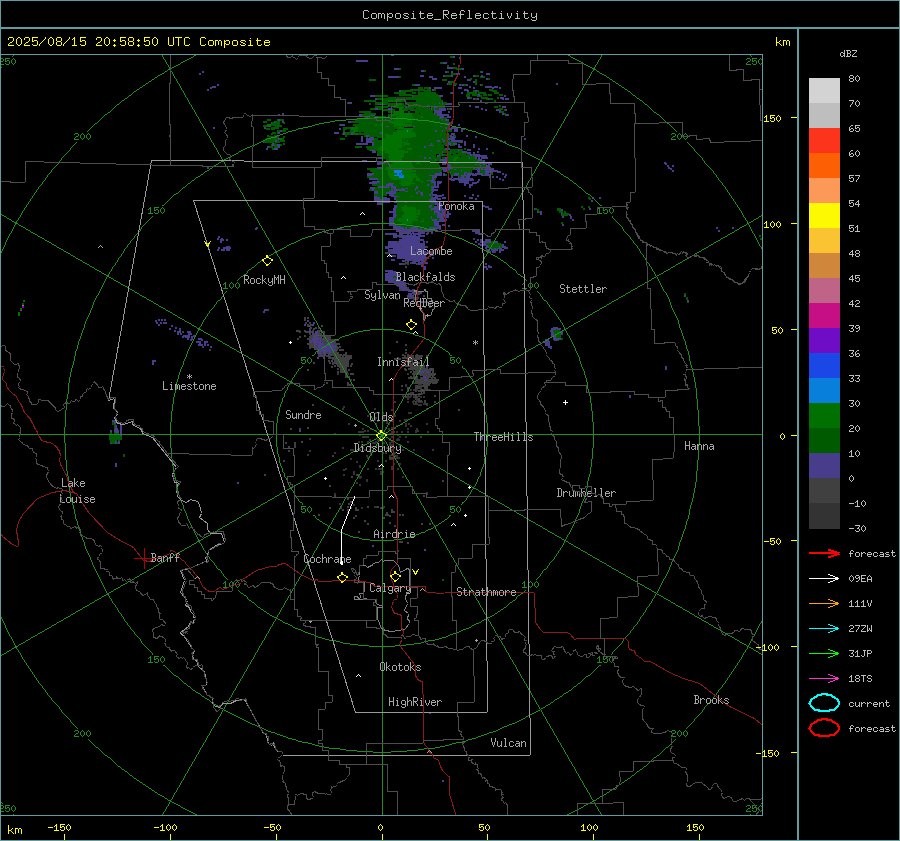900x841 pixels.
Task: Click the Sylvan label on map
Action: point(382,295)
